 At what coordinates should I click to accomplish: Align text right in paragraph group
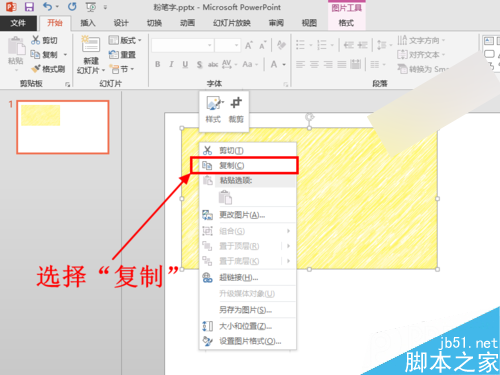click(328, 64)
